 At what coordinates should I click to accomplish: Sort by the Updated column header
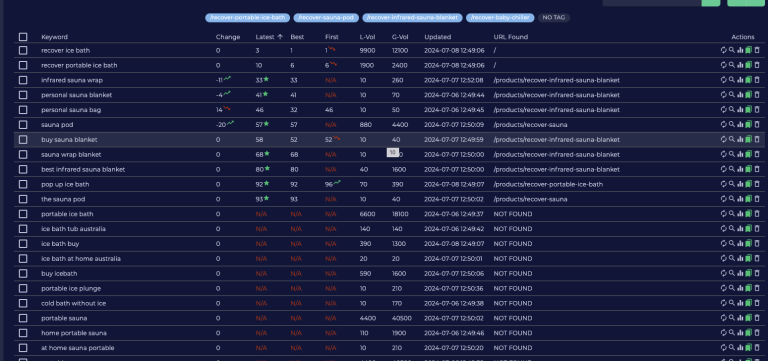pos(437,37)
